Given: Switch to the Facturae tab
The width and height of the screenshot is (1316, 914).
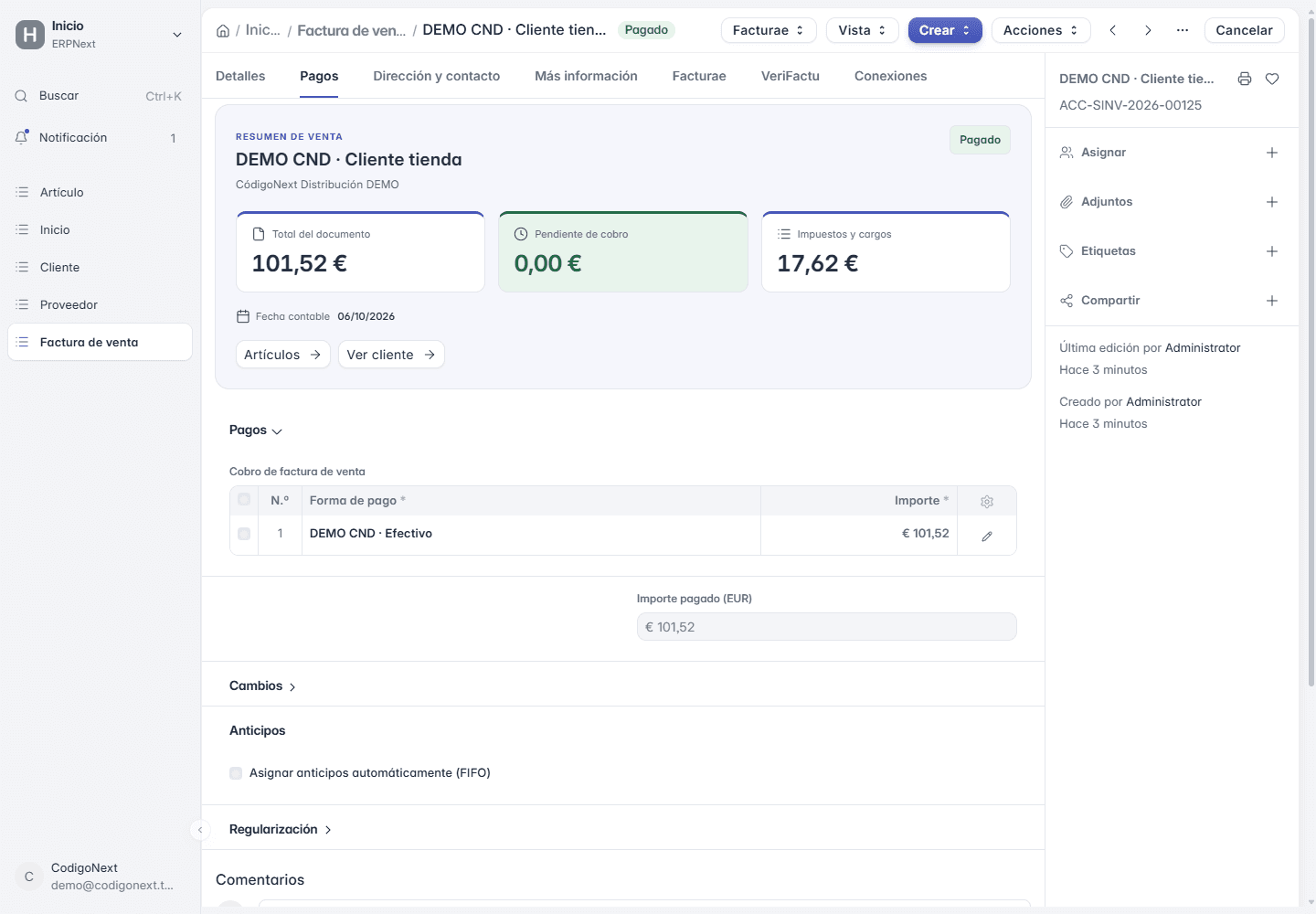Looking at the screenshot, I should [699, 76].
